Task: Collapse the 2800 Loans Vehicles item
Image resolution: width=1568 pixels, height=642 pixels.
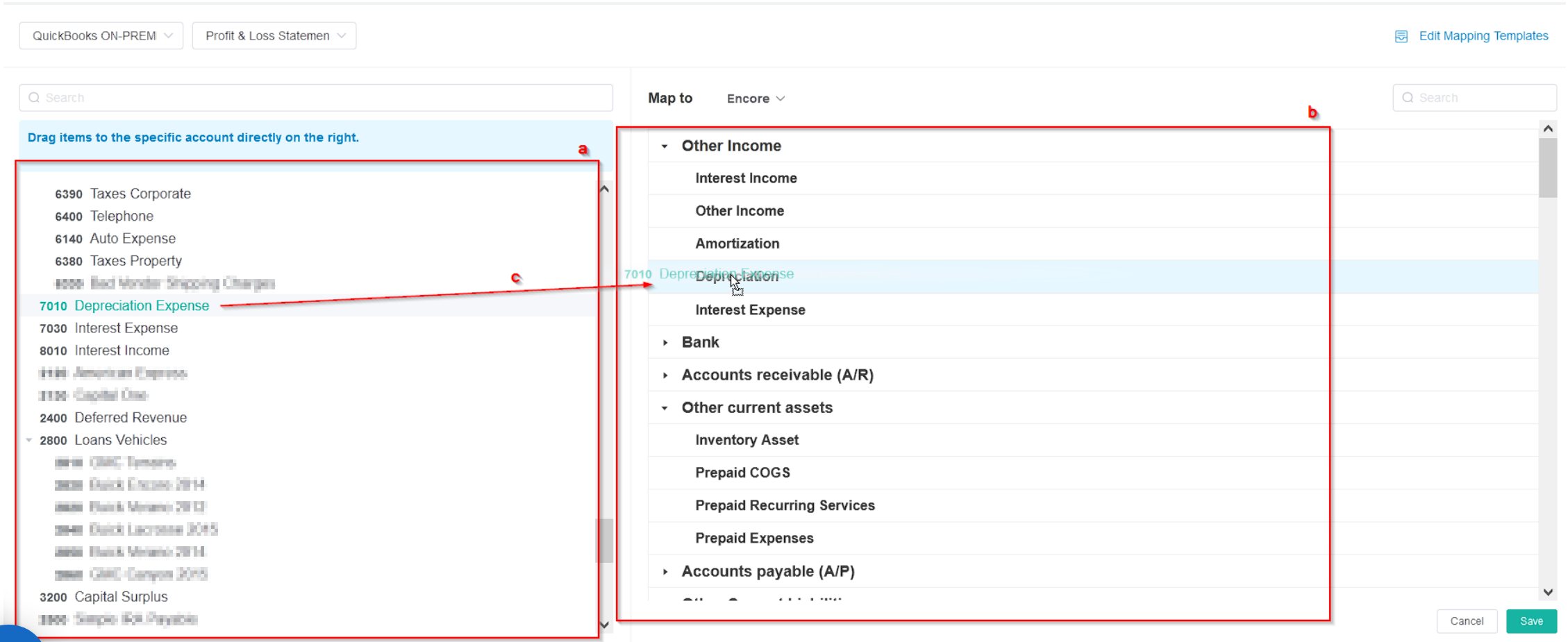Action: (x=29, y=440)
